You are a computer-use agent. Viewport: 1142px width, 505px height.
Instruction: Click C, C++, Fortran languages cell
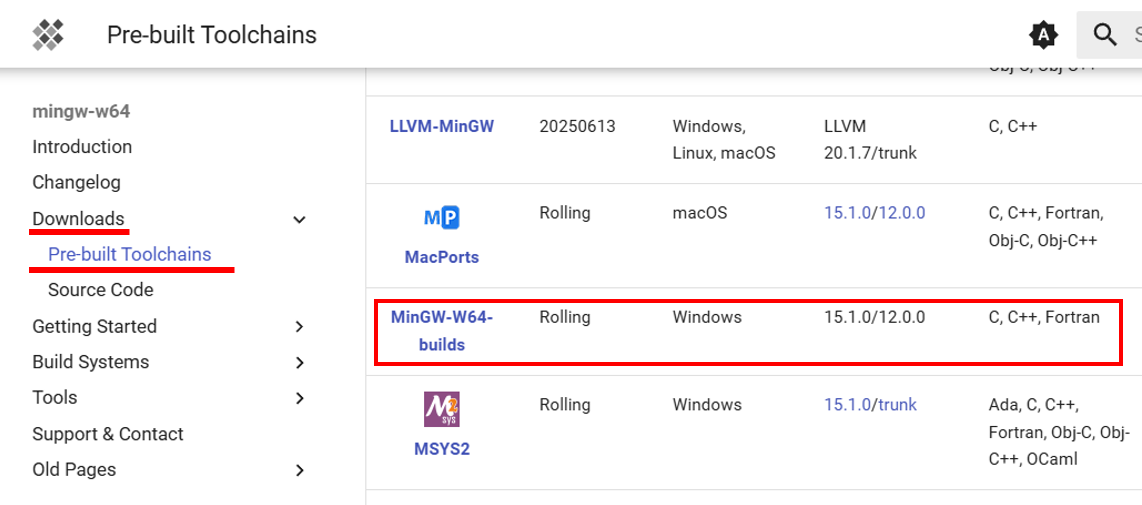(x=1044, y=317)
